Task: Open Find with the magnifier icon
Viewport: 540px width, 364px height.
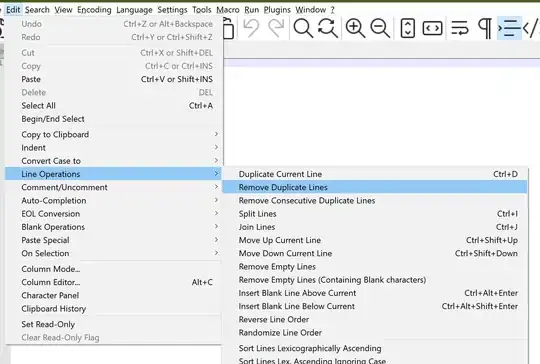Action: tap(303, 28)
